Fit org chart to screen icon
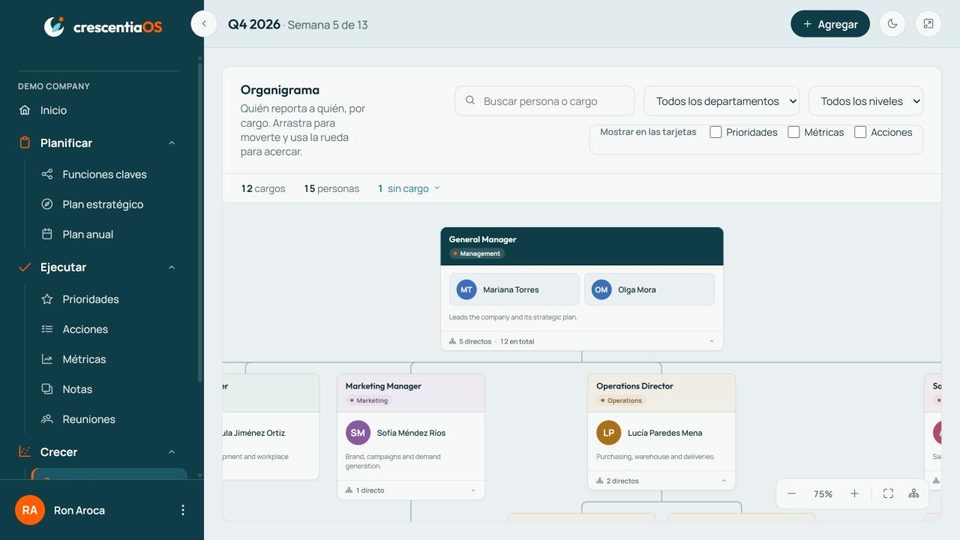The image size is (960, 540). point(888,493)
